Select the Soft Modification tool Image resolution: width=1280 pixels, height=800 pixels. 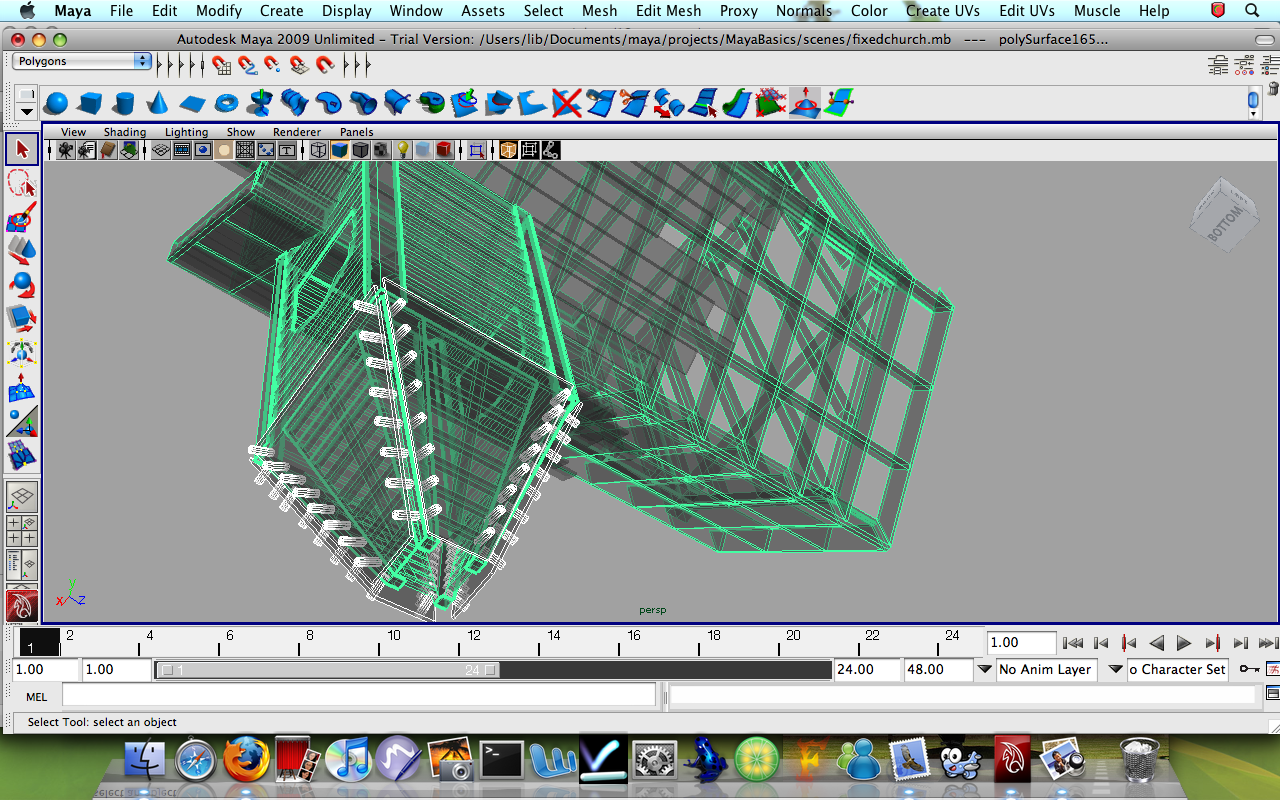pos(22,387)
